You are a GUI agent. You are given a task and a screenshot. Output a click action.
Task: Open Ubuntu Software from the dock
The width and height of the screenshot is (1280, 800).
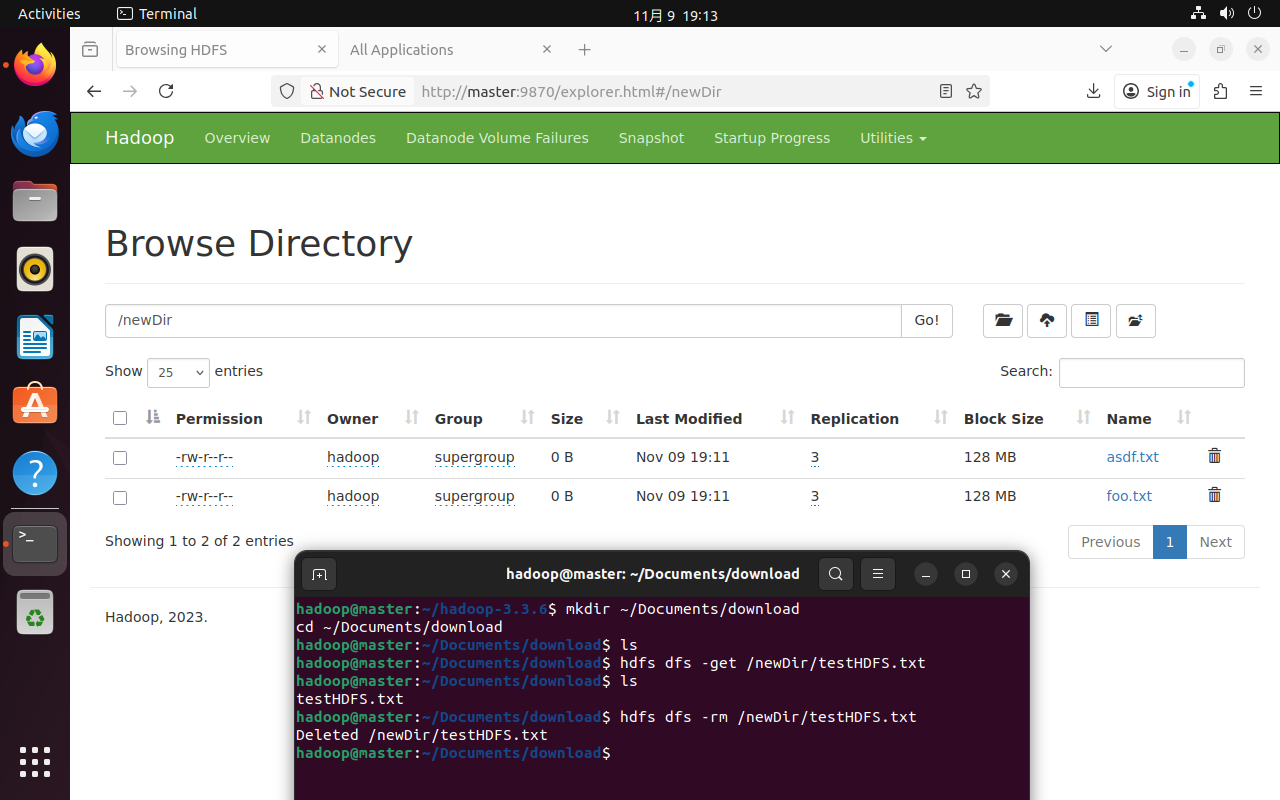pos(35,405)
